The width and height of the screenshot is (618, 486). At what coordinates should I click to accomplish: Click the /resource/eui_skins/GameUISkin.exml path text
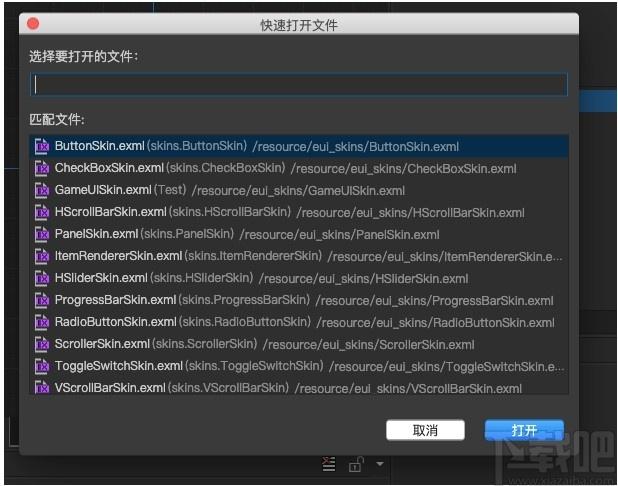tap(298, 191)
